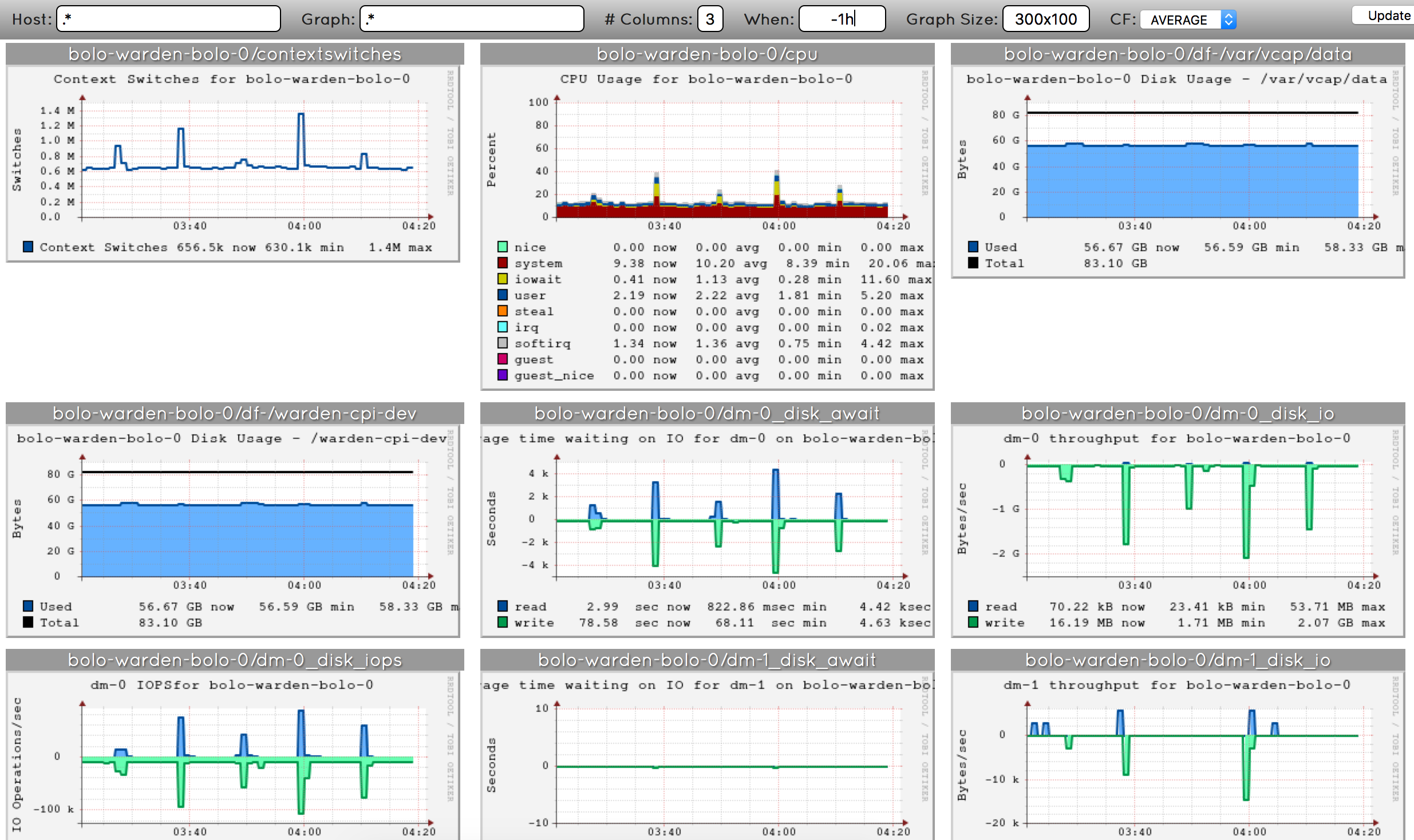
Task: Click the guest legend magenta swatch
Action: [x=503, y=359]
